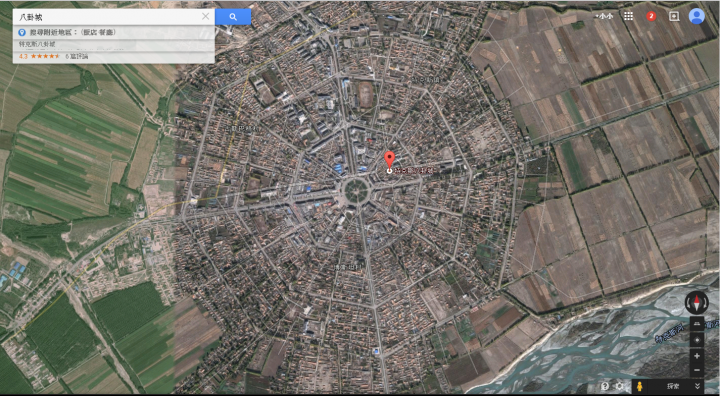Open the red notifications badge
720x396 pixels.
651,17
